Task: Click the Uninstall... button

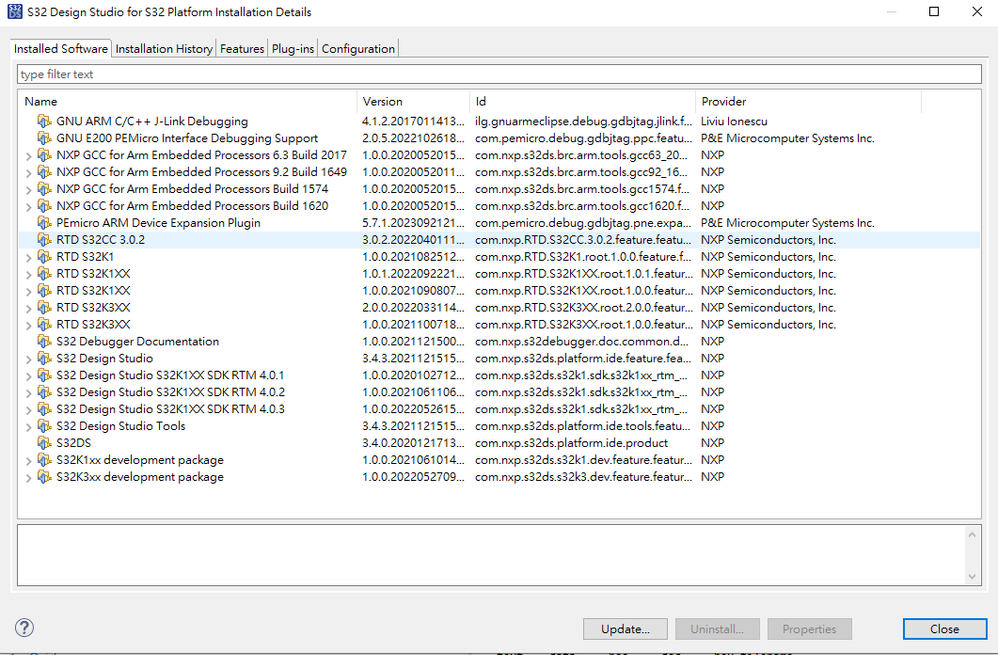Action: click(717, 629)
